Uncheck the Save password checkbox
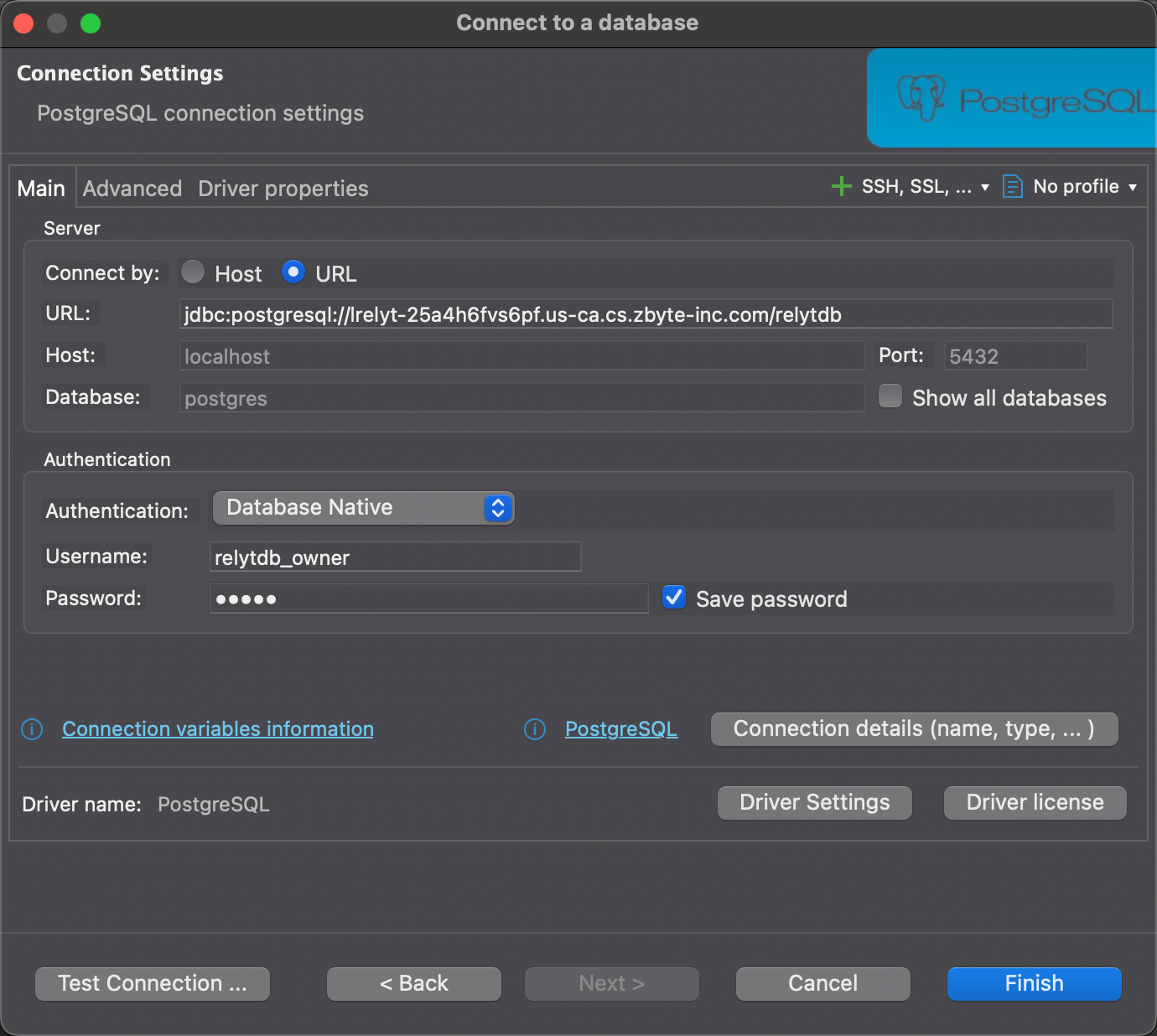 click(x=674, y=597)
